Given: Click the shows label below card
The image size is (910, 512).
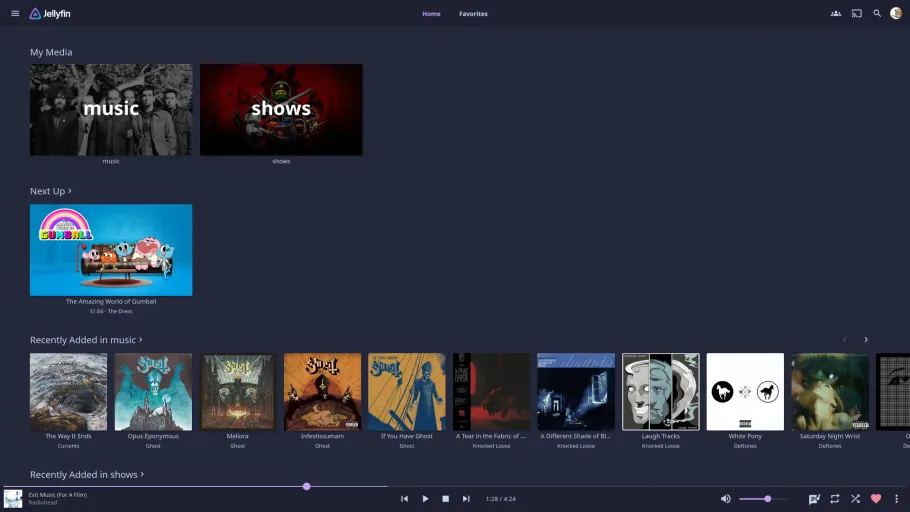Looking at the screenshot, I should click(x=281, y=161).
